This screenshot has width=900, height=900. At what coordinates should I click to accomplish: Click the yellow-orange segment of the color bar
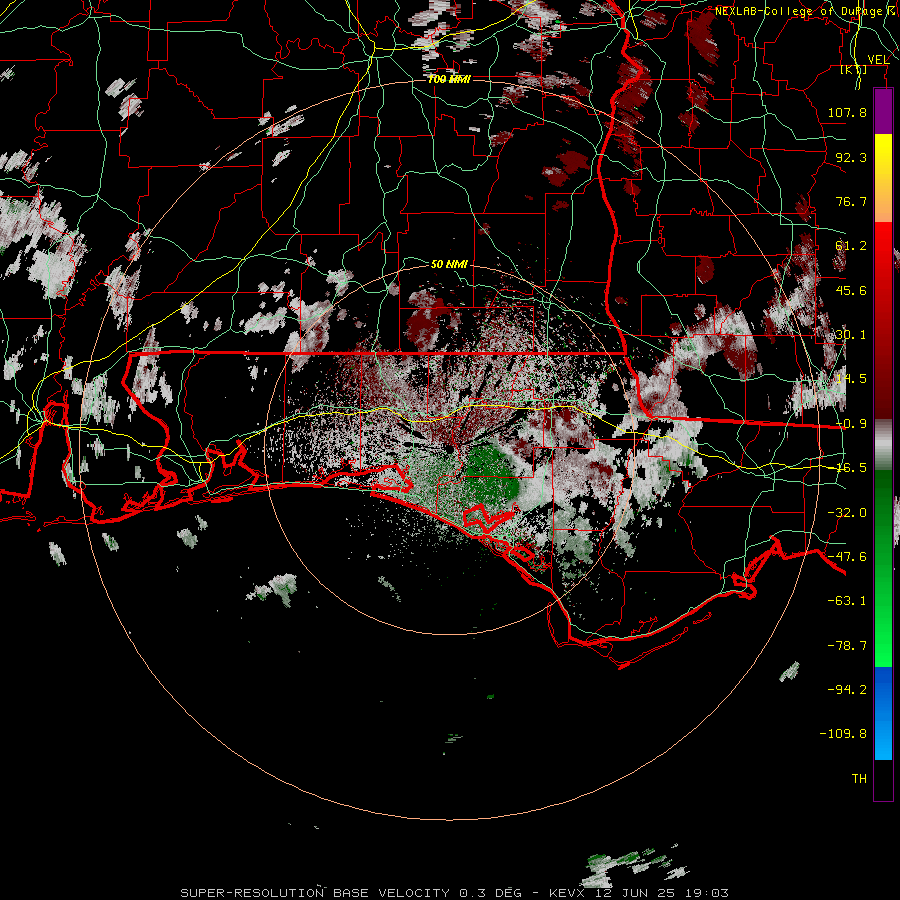tap(883, 178)
